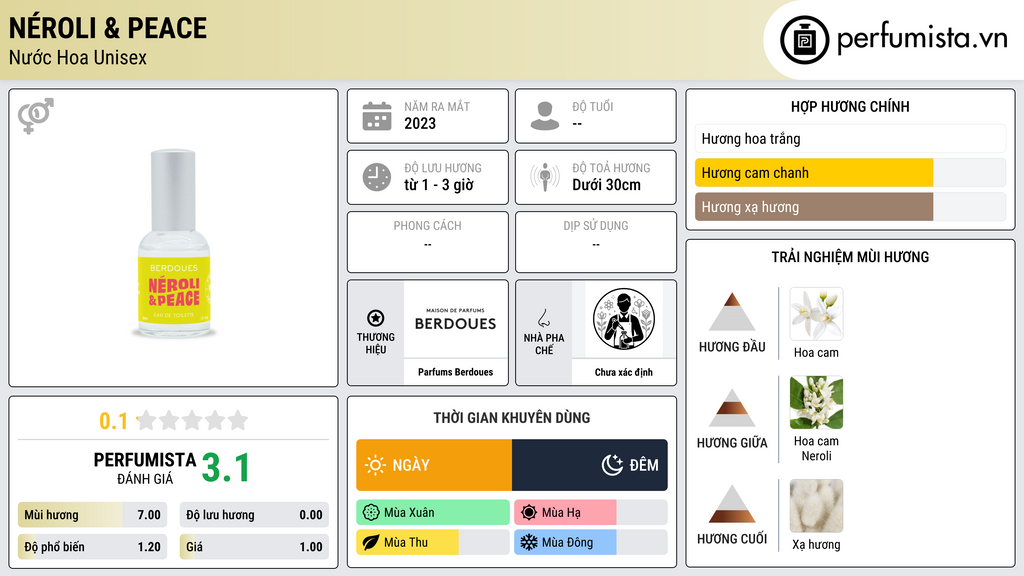Select the Đêm time bar
The width and height of the screenshot is (1024, 576).
[590, 465]
